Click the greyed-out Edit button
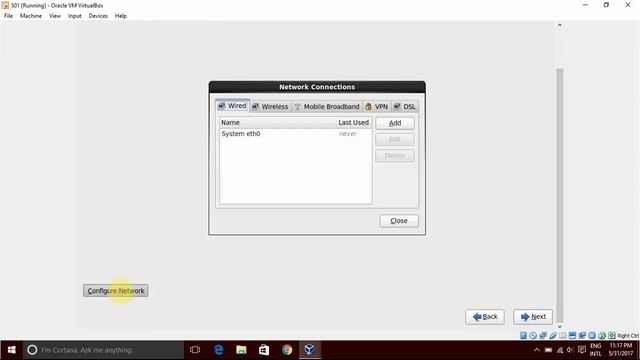This screenshot has height=360, width=640. 395,139
